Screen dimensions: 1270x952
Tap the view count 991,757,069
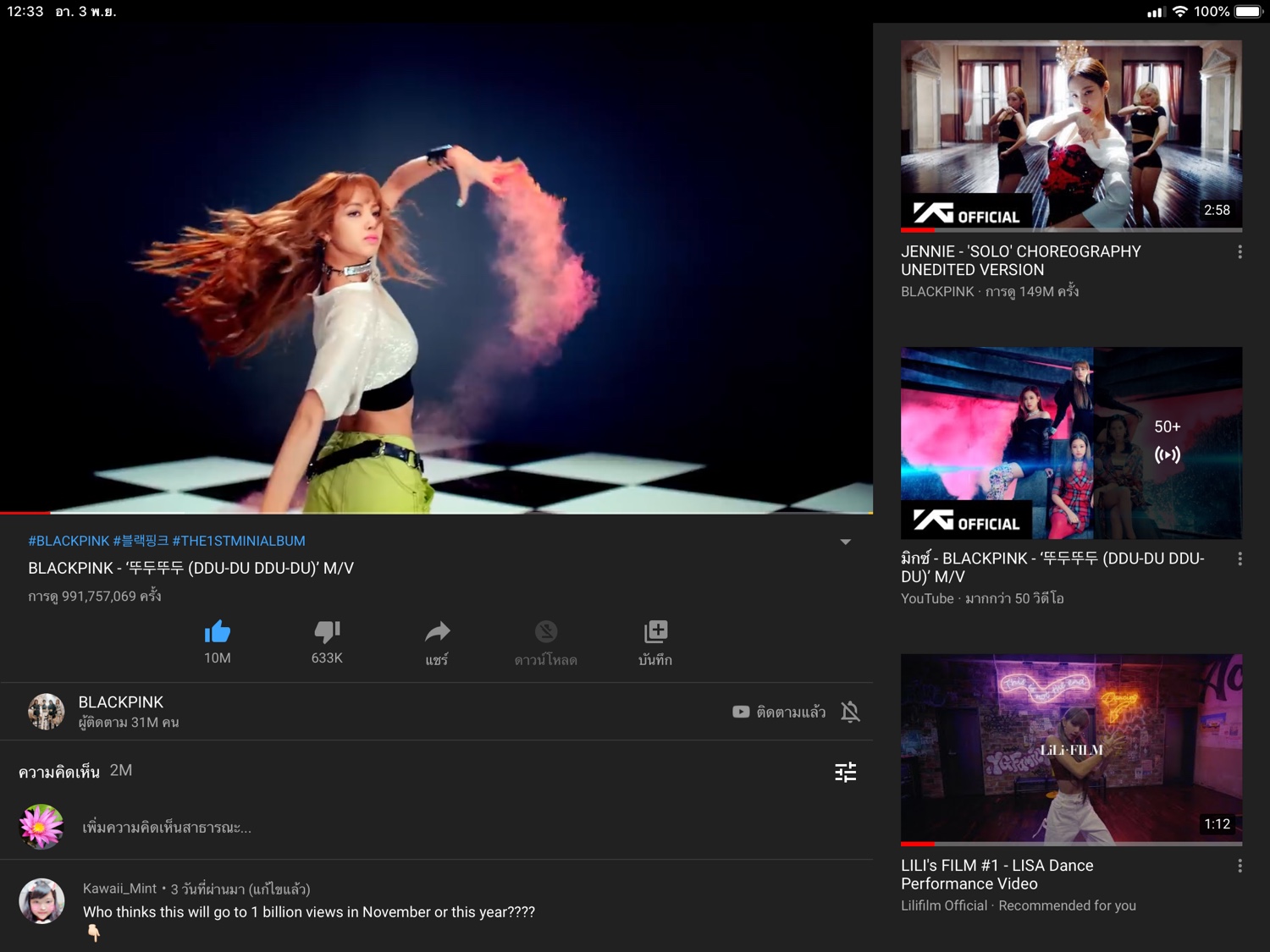click(x=95, y=597)
